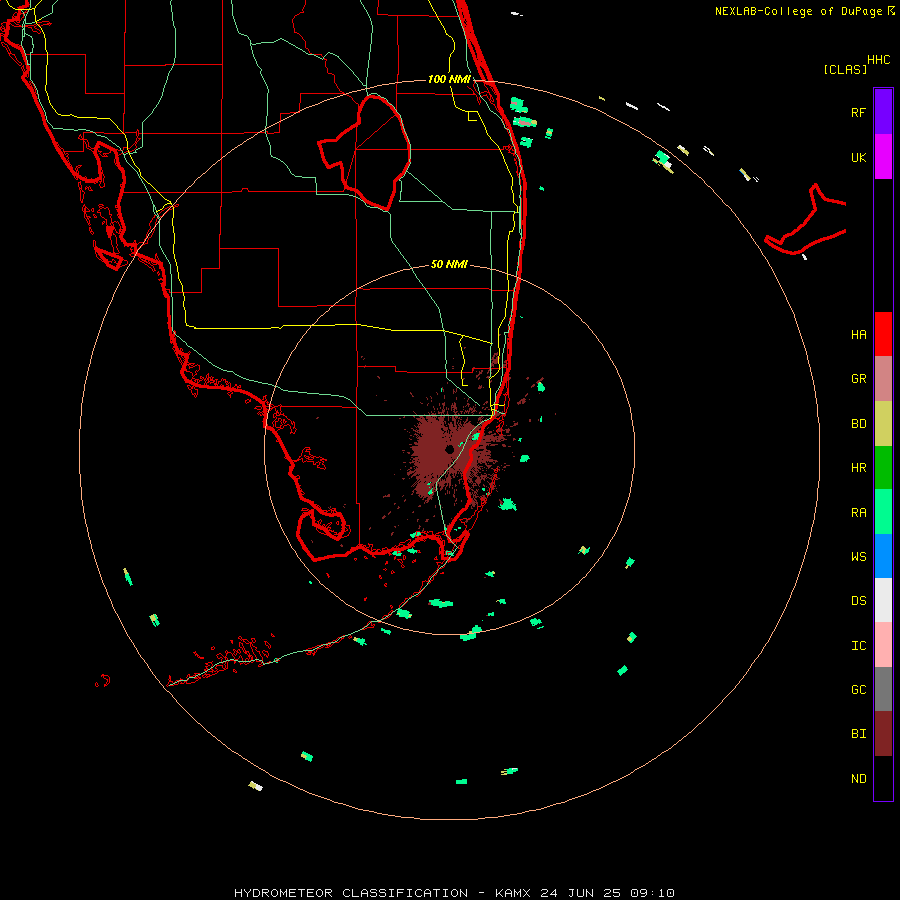900x900 pixels.
Task: Pick the light green RA legend swatch
Action: click(x=883, y=512)
